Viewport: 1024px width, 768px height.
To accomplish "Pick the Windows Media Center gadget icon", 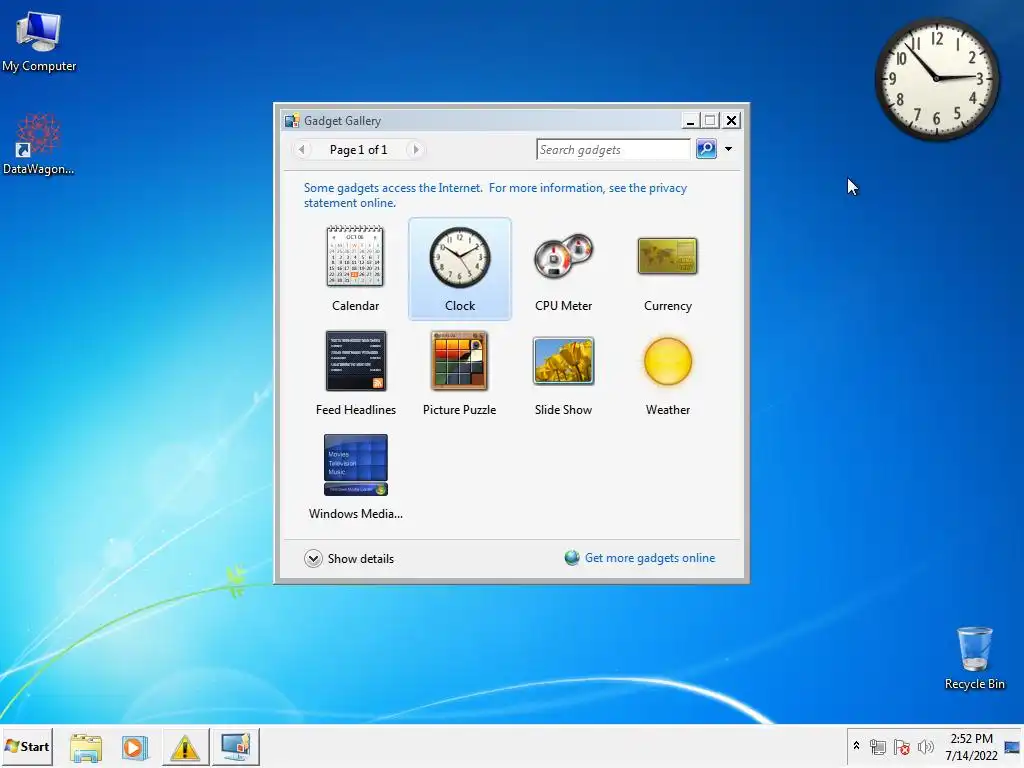I will point(356,465).
